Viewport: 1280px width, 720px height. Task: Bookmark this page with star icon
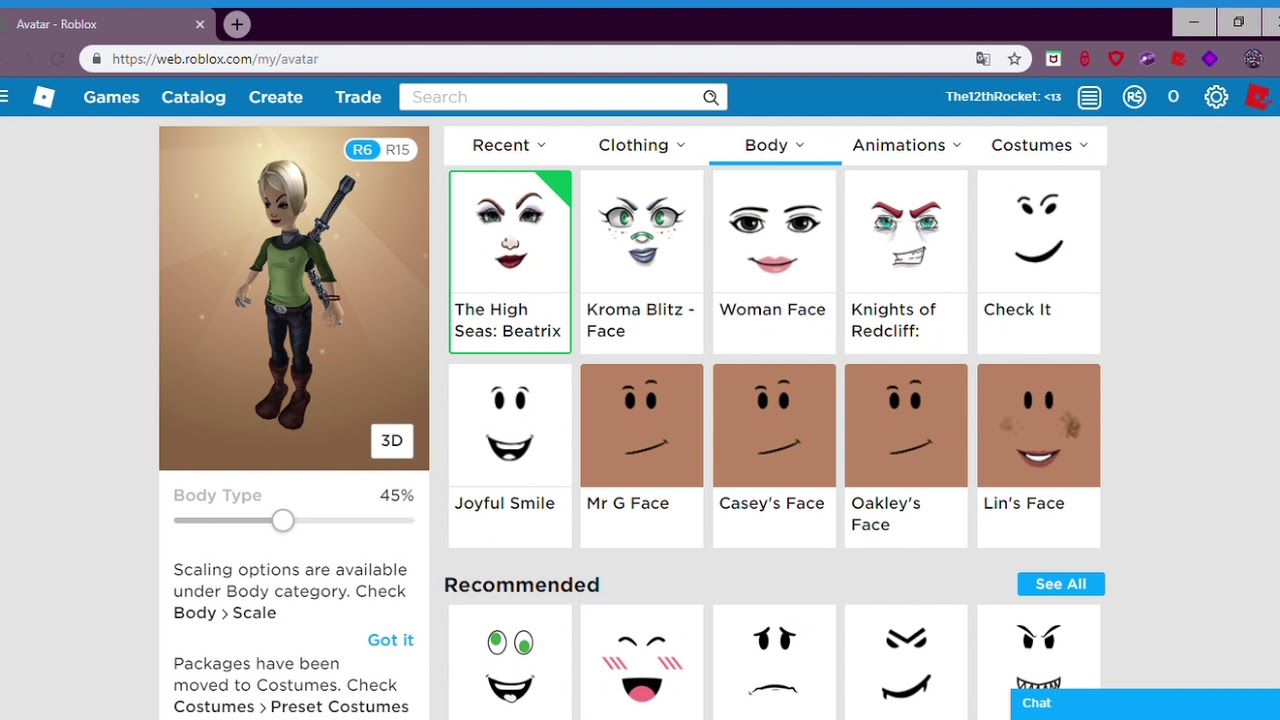coord(1014,59)
